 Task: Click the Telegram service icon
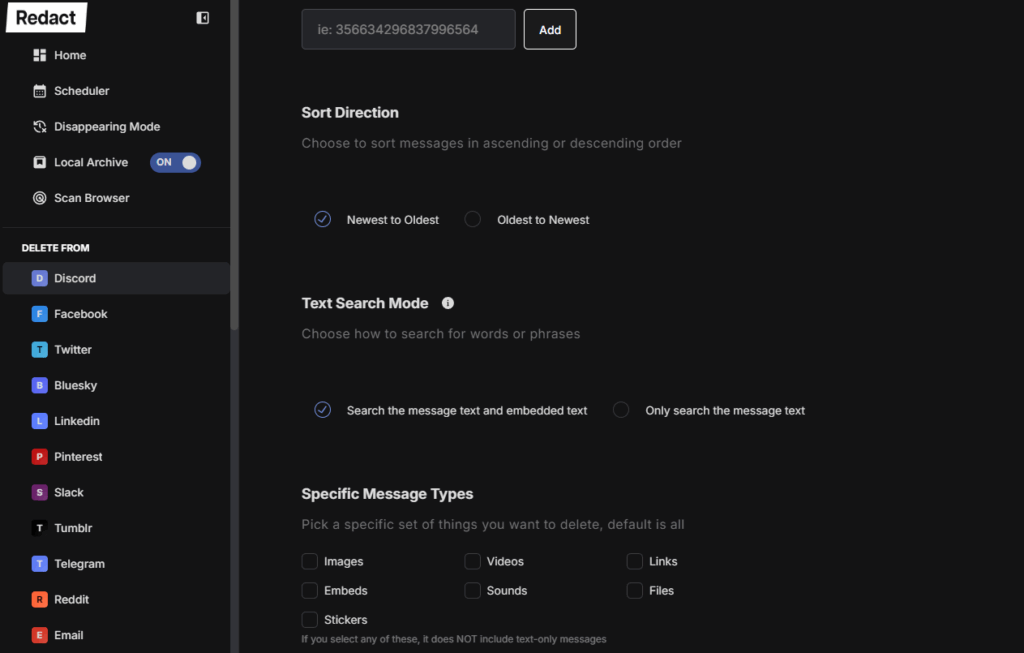pyautogui.click(x=40, y=564)
